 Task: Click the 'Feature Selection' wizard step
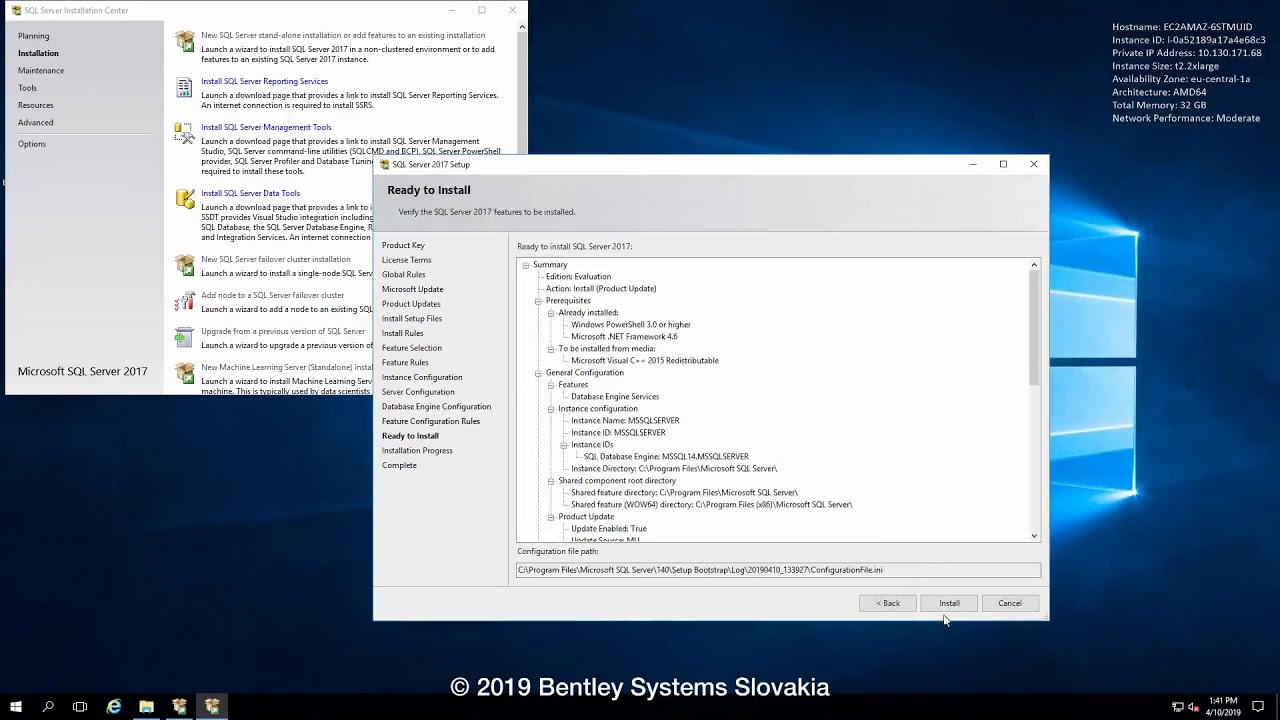(411, 348)
